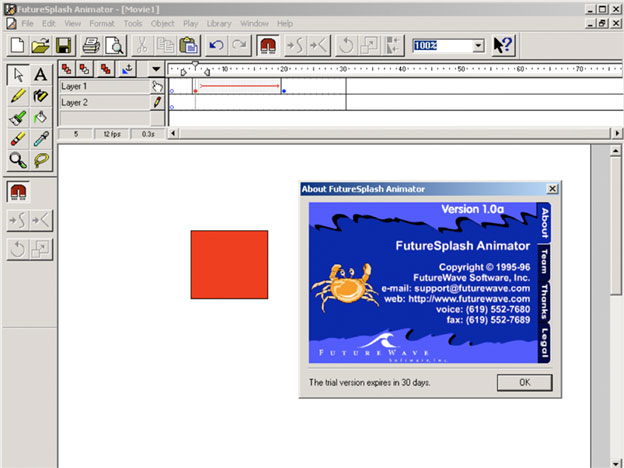Click Straighten icon in main toolbar
The width and height of the screenshot is (624, 468).
[319, 45]
